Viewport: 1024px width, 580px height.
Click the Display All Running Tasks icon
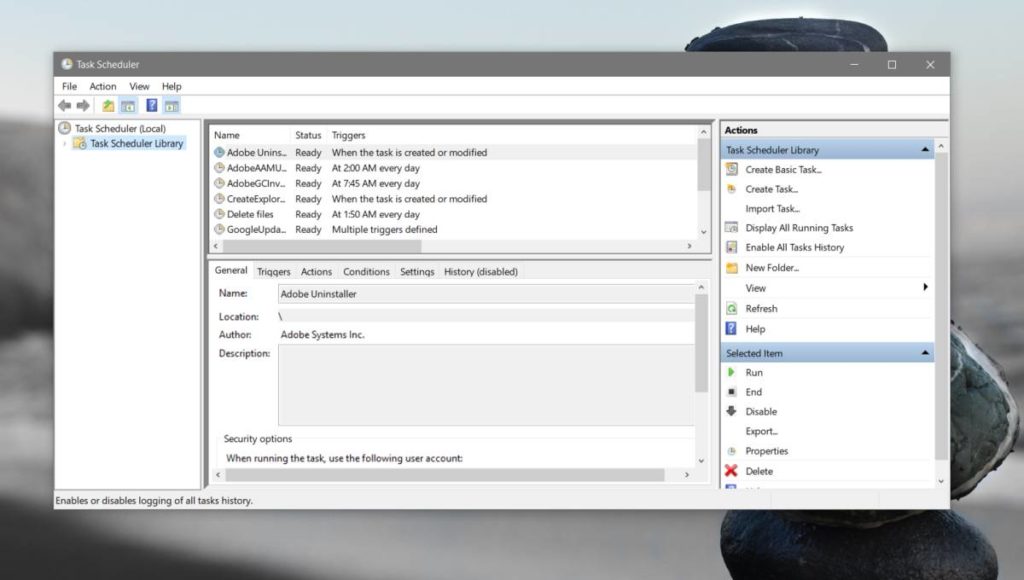coord(733,228)
